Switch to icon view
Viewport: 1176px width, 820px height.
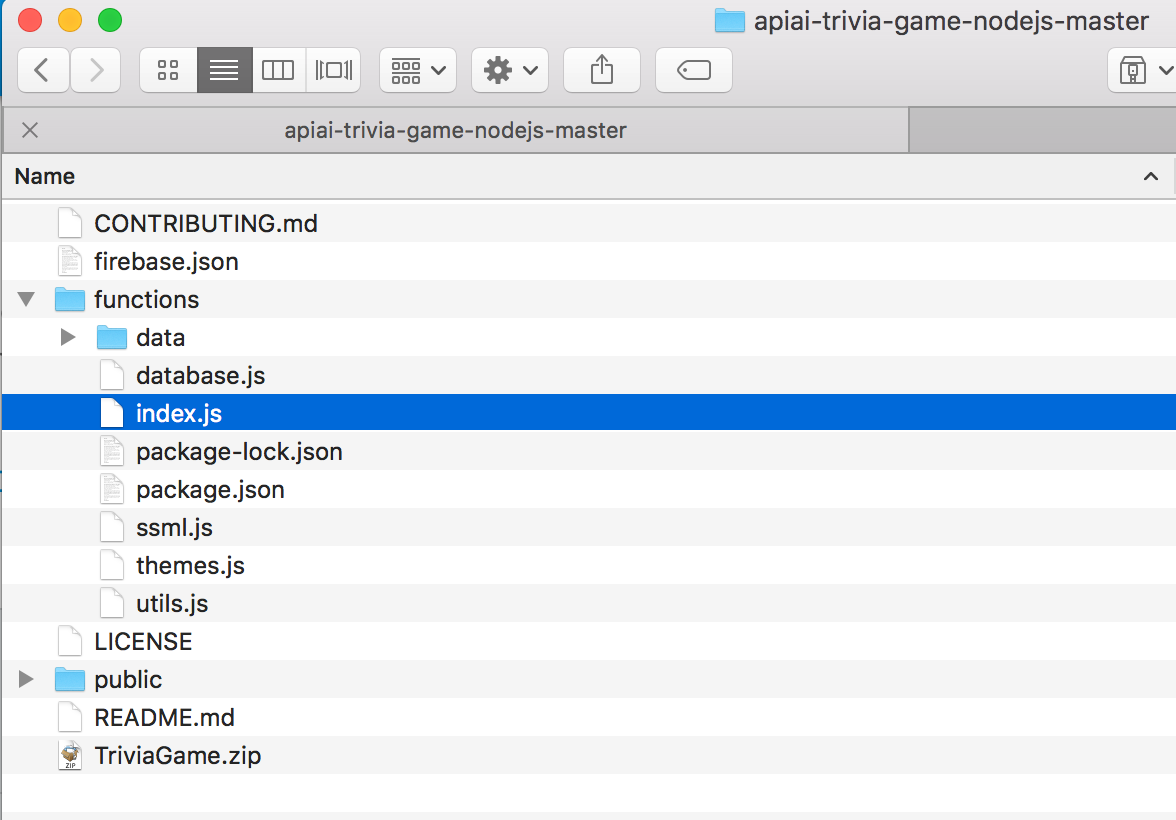[x=168, y=71]
